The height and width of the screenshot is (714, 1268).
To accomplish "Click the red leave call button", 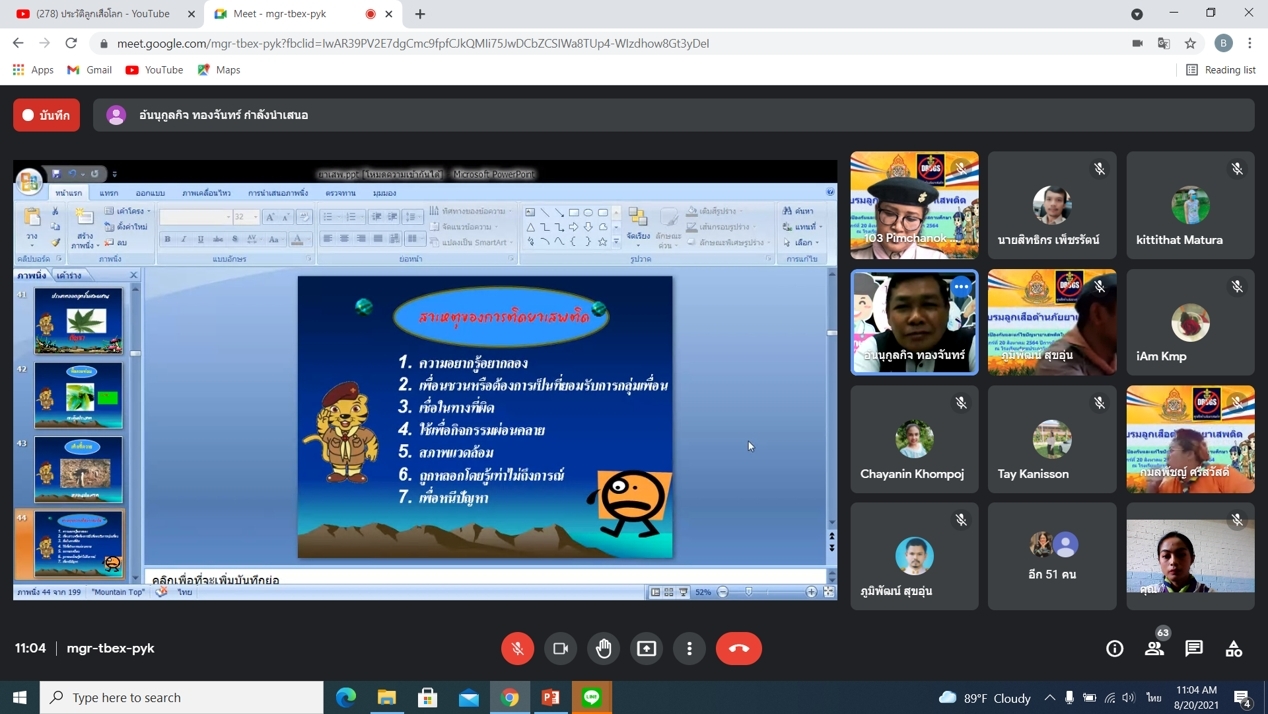I will coord(738,648).
